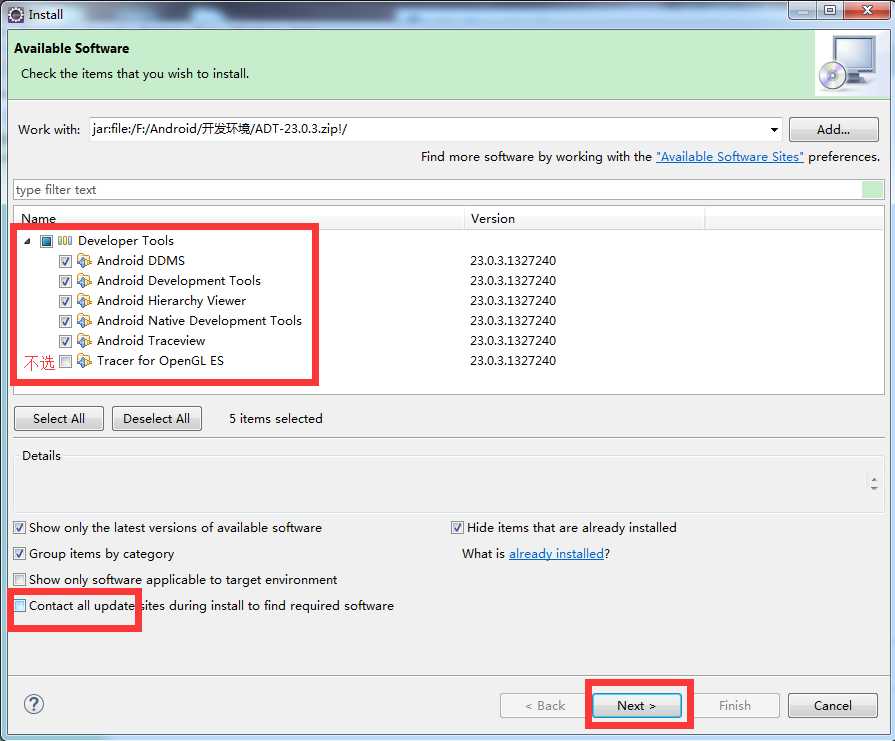Click the Next > button
The image size is (895, 741).
[637, 706]
